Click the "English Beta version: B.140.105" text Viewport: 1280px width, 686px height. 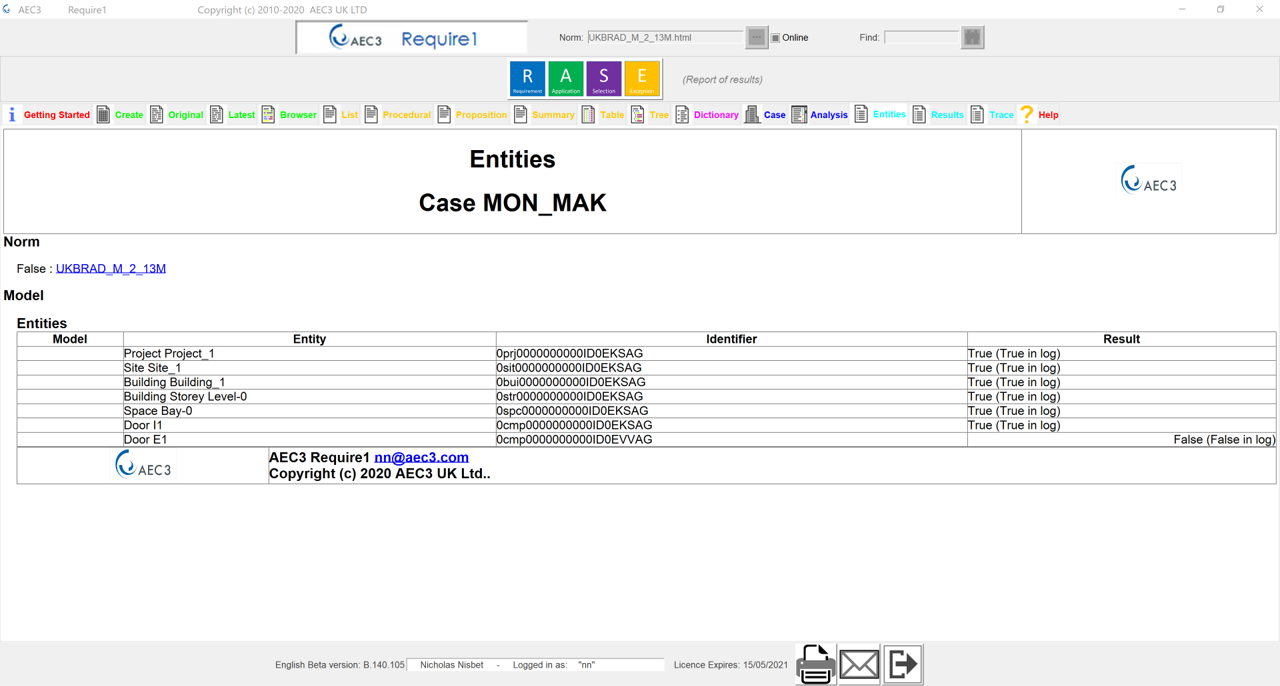(x=340, y=665)
